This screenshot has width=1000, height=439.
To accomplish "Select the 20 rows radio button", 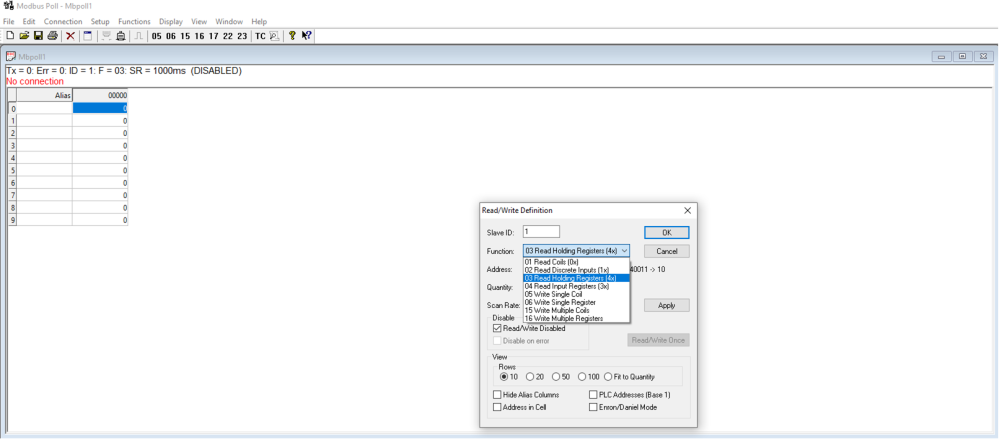I will (530, 376).
